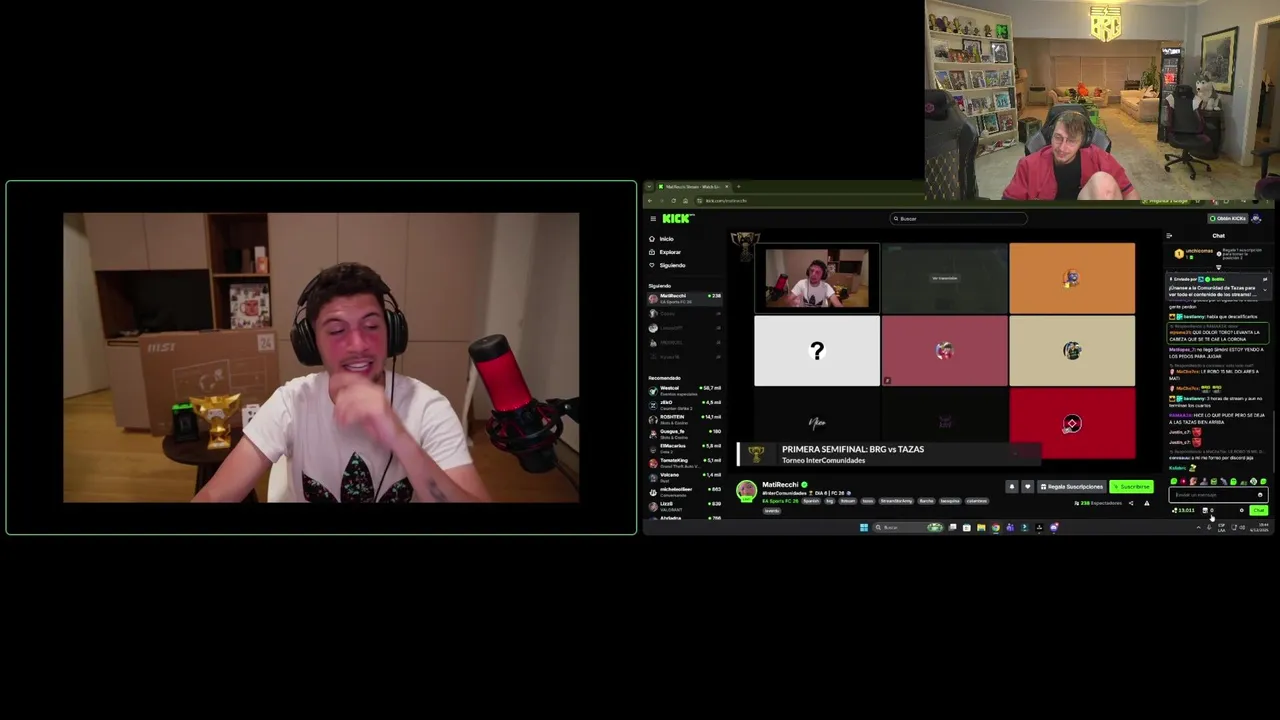1280x720 pixels.
Task: Open chat settings gear icon
Action: [1242, 510]
